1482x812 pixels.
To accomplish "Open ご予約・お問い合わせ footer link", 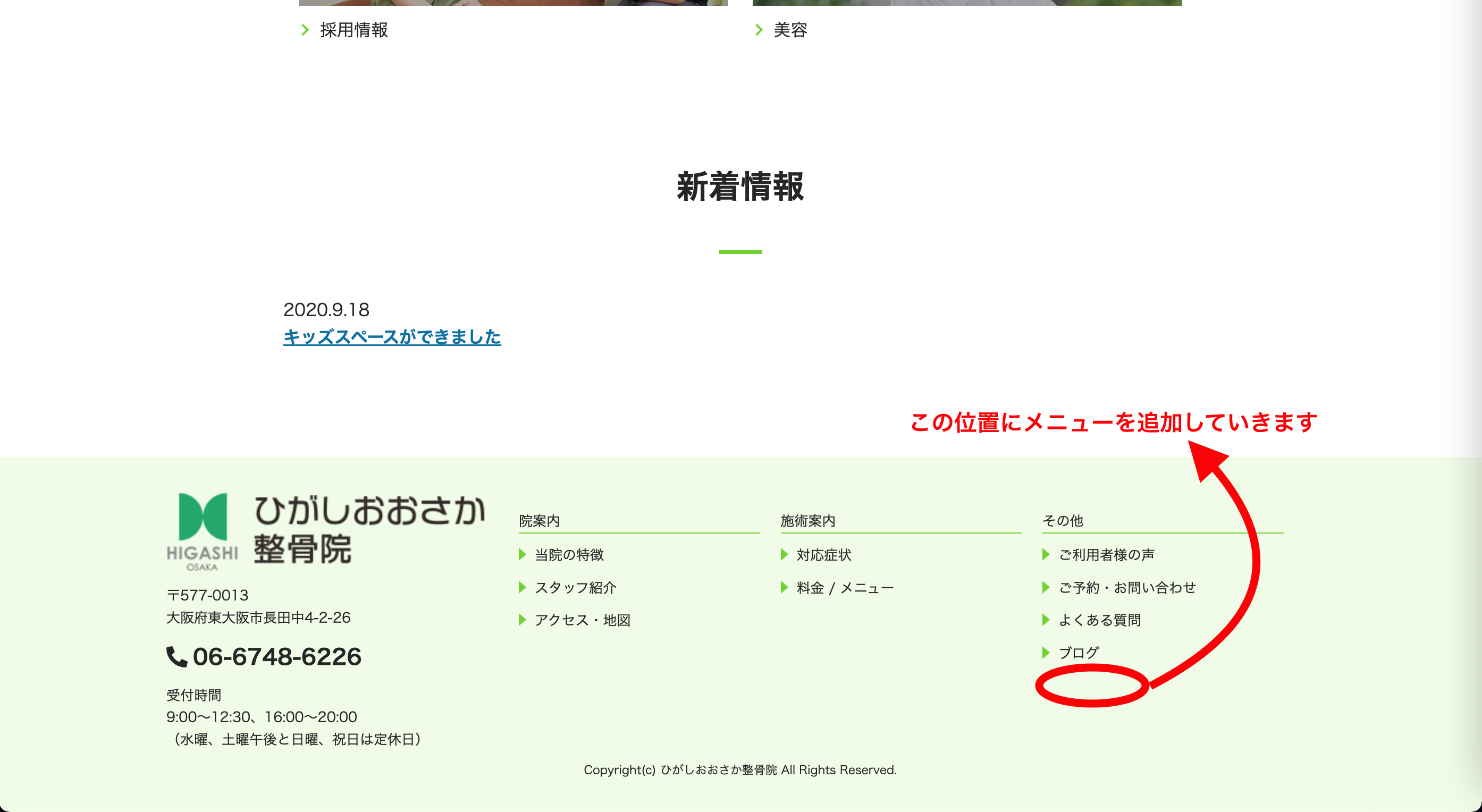I will (1127, 588).
